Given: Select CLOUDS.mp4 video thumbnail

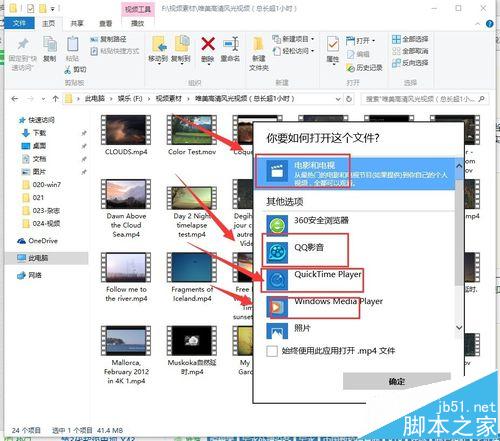Looking at the screenshot, I should click(x=126, y=130).
